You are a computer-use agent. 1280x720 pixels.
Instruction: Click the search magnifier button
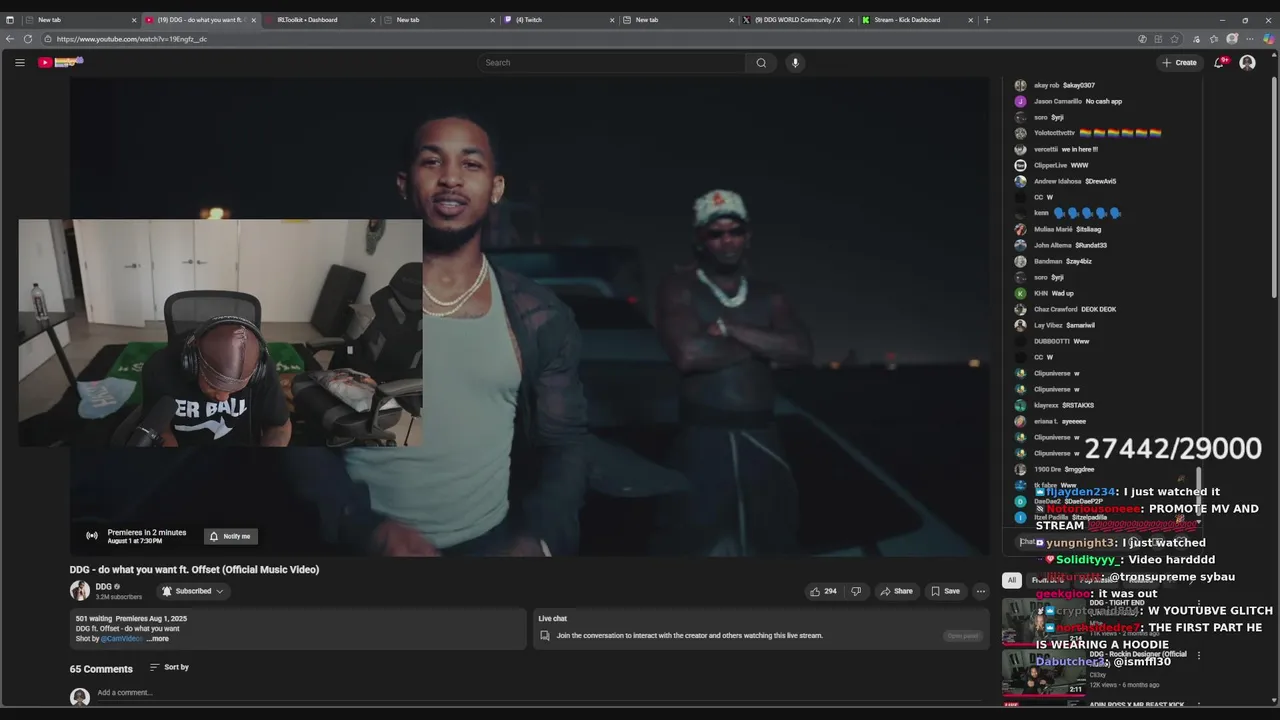[761, 62]
